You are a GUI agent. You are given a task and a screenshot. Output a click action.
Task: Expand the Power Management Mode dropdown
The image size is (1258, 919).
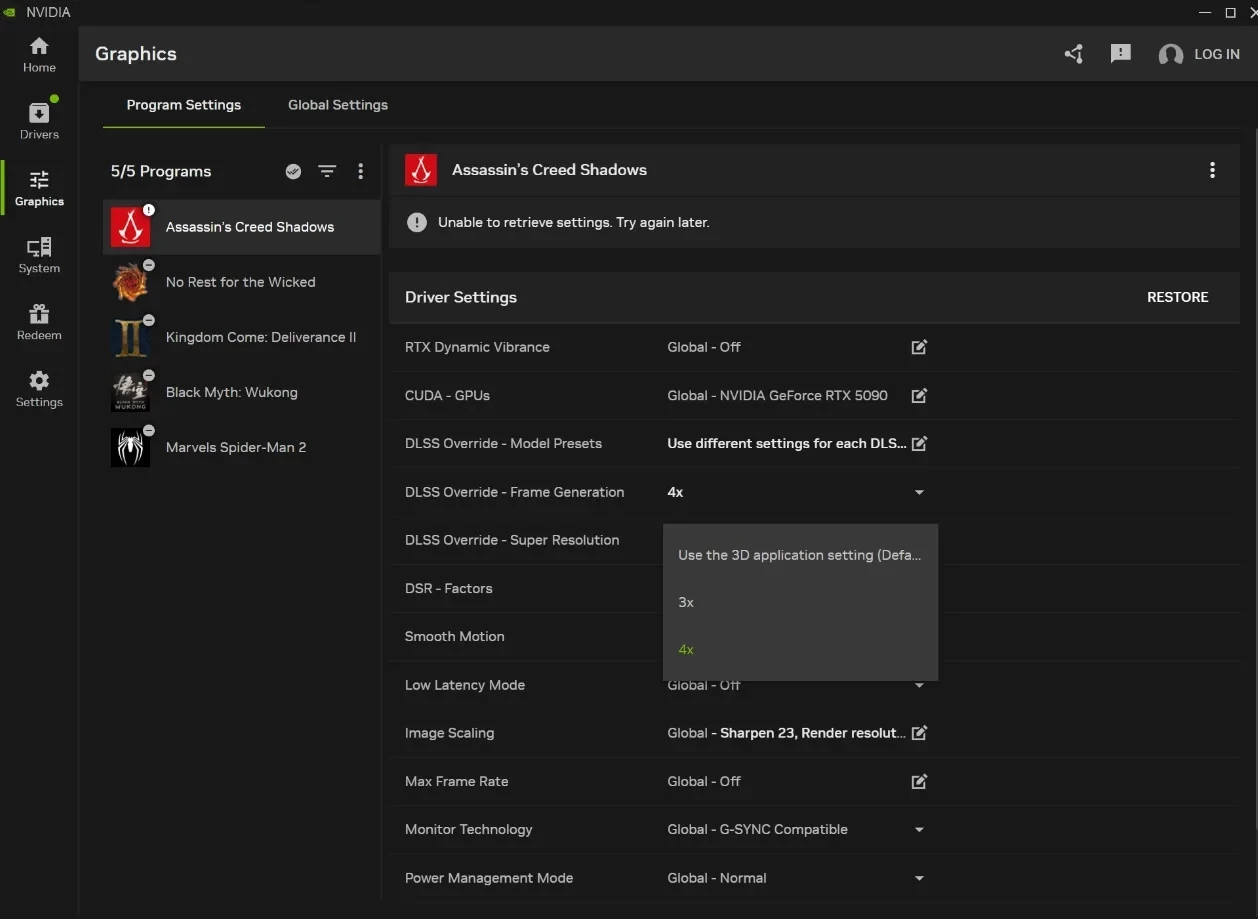click(919, 878)
